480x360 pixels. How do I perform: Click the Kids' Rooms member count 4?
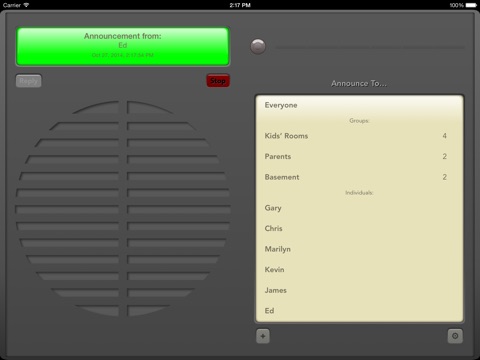pos(444,136)
